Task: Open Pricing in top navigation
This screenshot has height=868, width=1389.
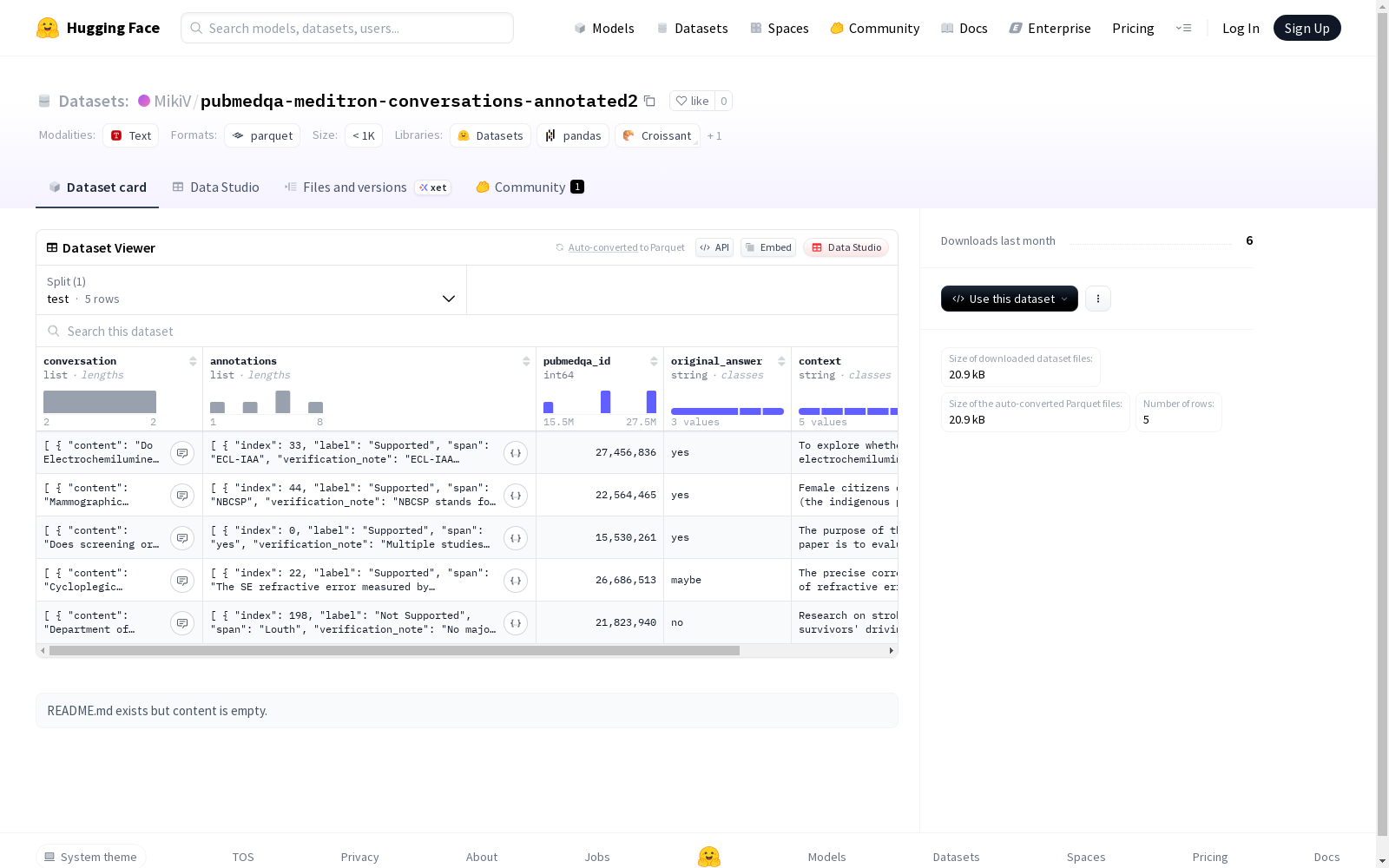Action: (x=1133, y=28)
